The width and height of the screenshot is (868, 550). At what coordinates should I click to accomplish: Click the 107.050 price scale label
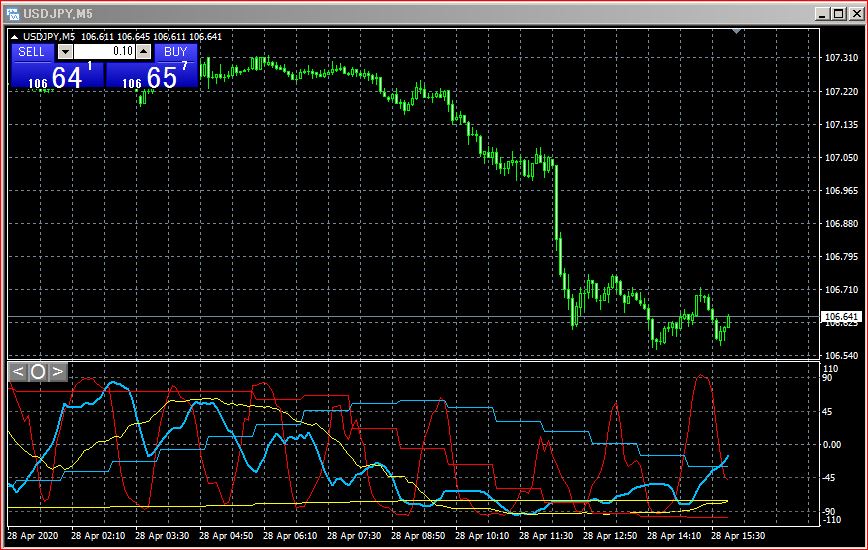click(841, 158)
